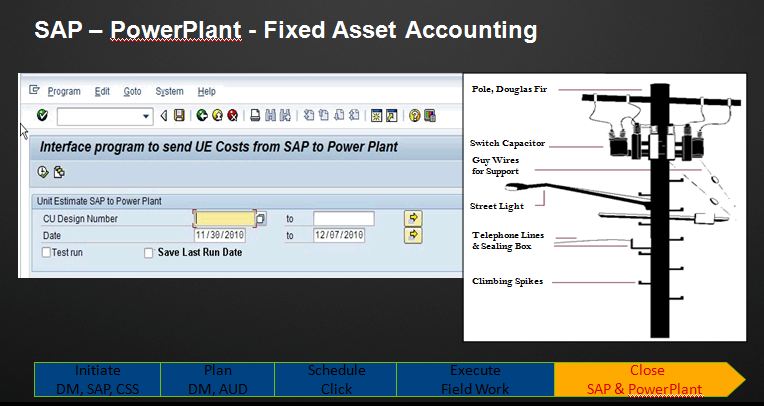The image size is (764, 406).
Task: Open the Help menu
Action: click(x=207, y=92)
